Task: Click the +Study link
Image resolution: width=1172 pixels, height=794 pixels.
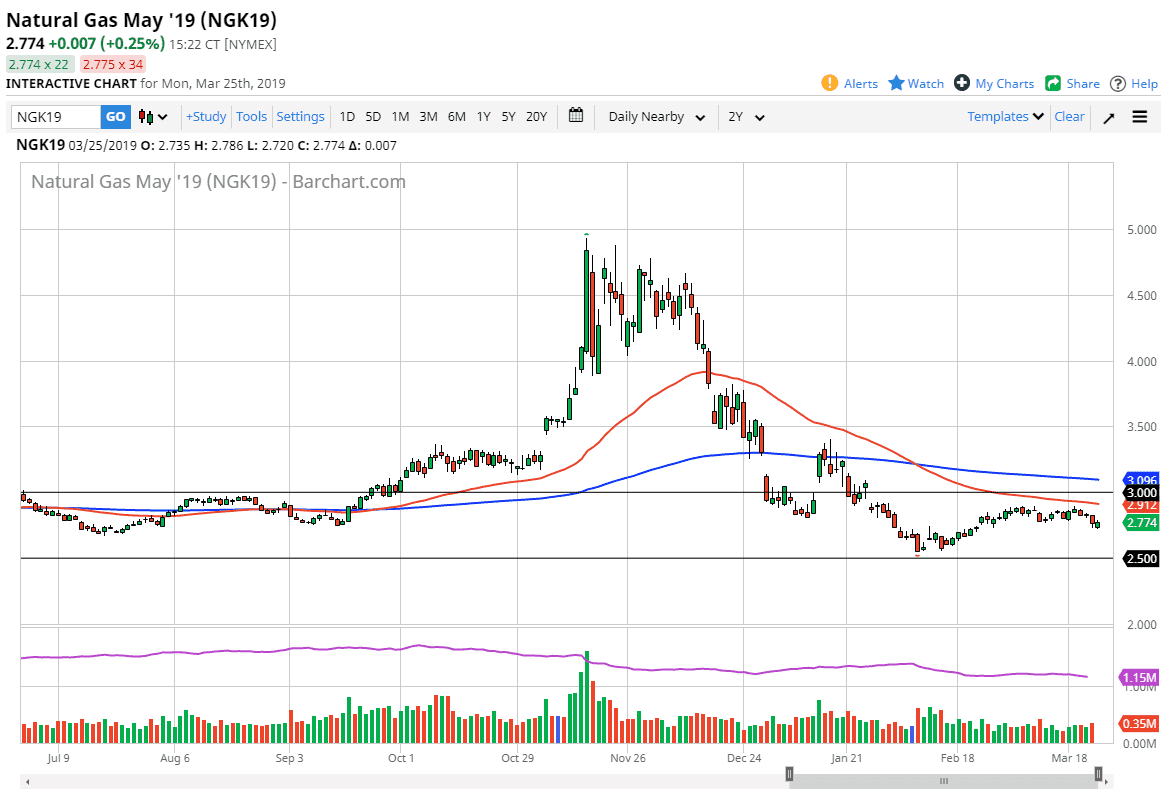Action: point(206,117)
